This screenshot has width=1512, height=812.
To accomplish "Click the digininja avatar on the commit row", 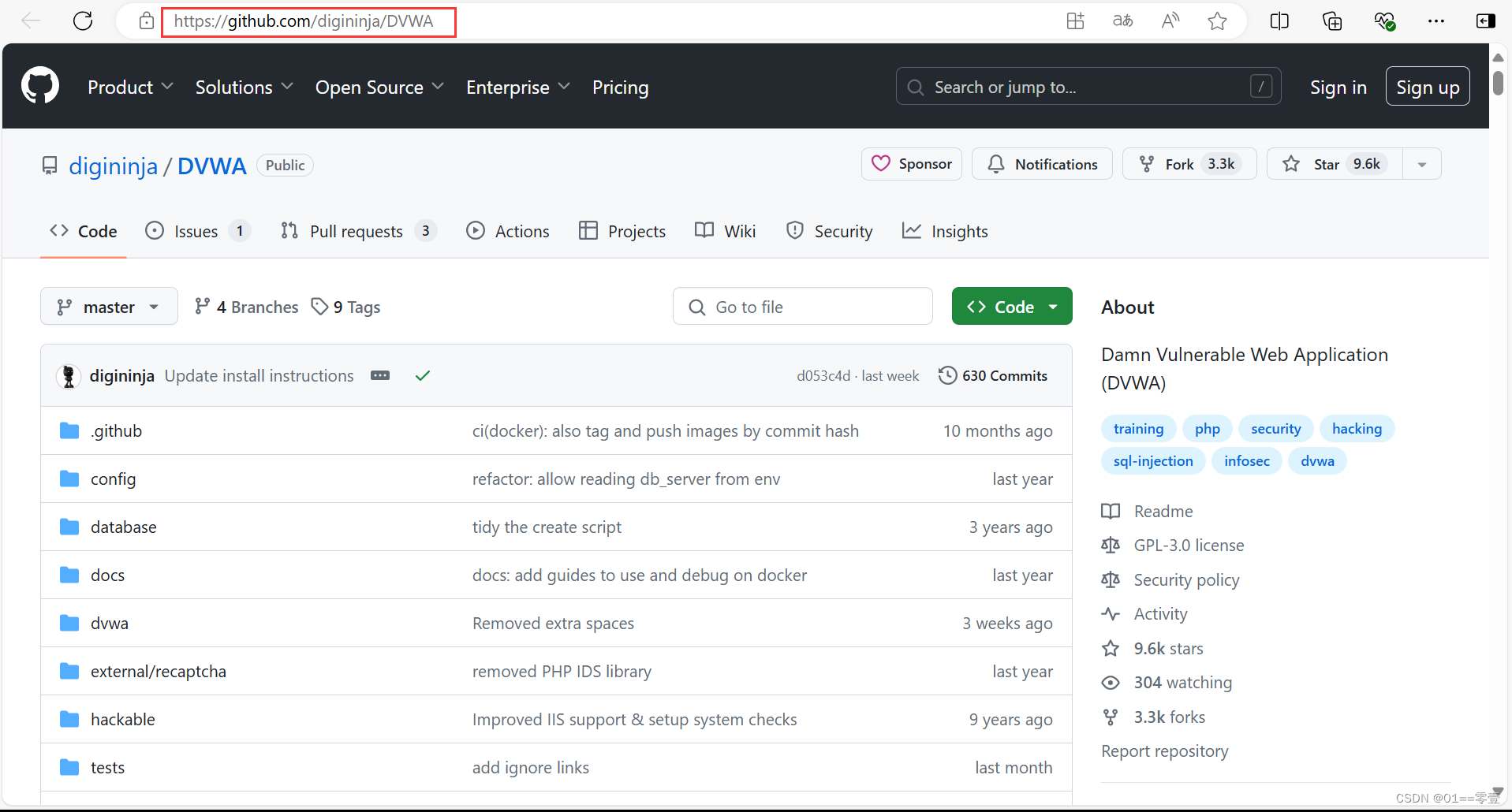I will click(69, 376).
